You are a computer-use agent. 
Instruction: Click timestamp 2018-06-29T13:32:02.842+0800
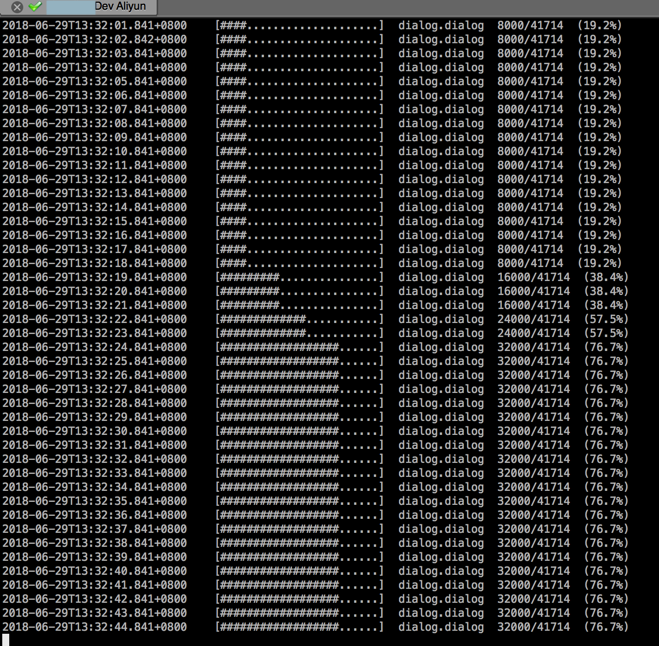(x=95, y=40)
